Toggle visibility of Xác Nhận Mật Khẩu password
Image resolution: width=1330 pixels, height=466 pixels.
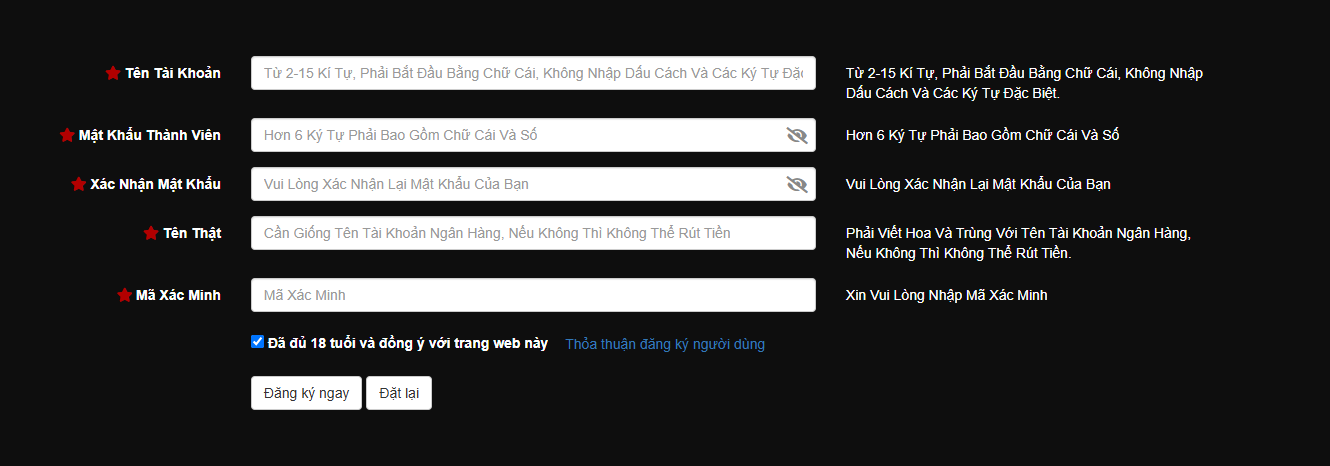click(x=796, y=184)
